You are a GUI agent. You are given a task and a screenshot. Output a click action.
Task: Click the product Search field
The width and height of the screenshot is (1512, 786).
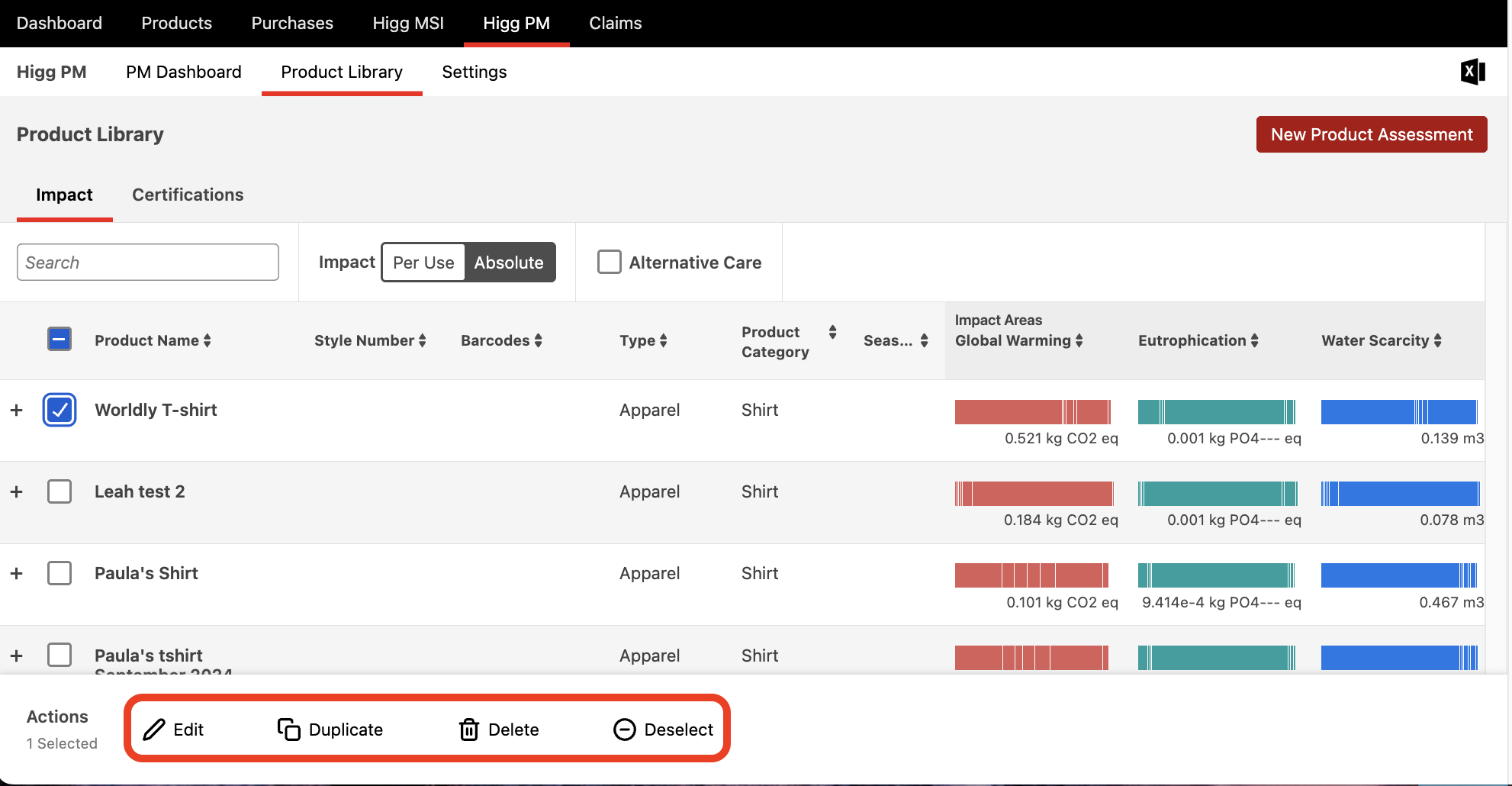tap(148, 263)
